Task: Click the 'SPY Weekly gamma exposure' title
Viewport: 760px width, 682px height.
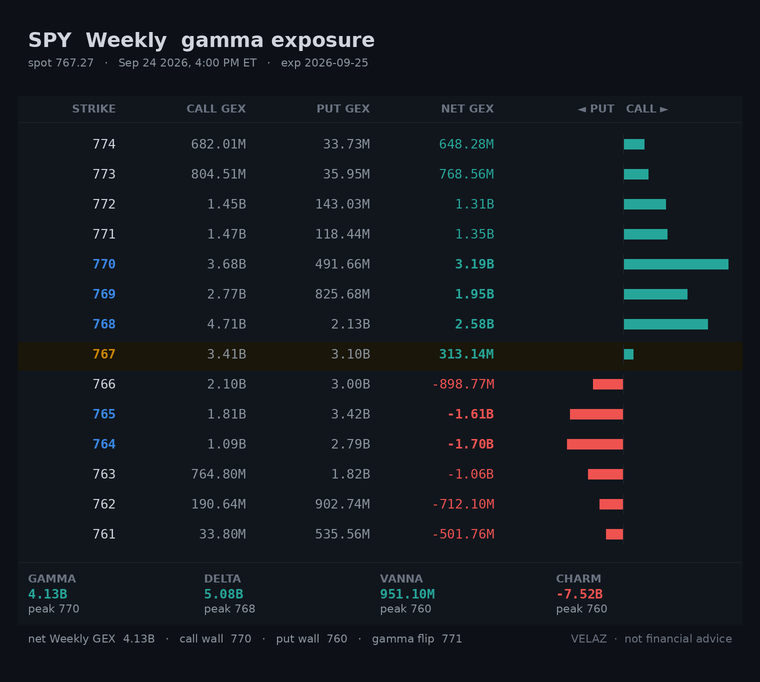Action: click(201, 40)
